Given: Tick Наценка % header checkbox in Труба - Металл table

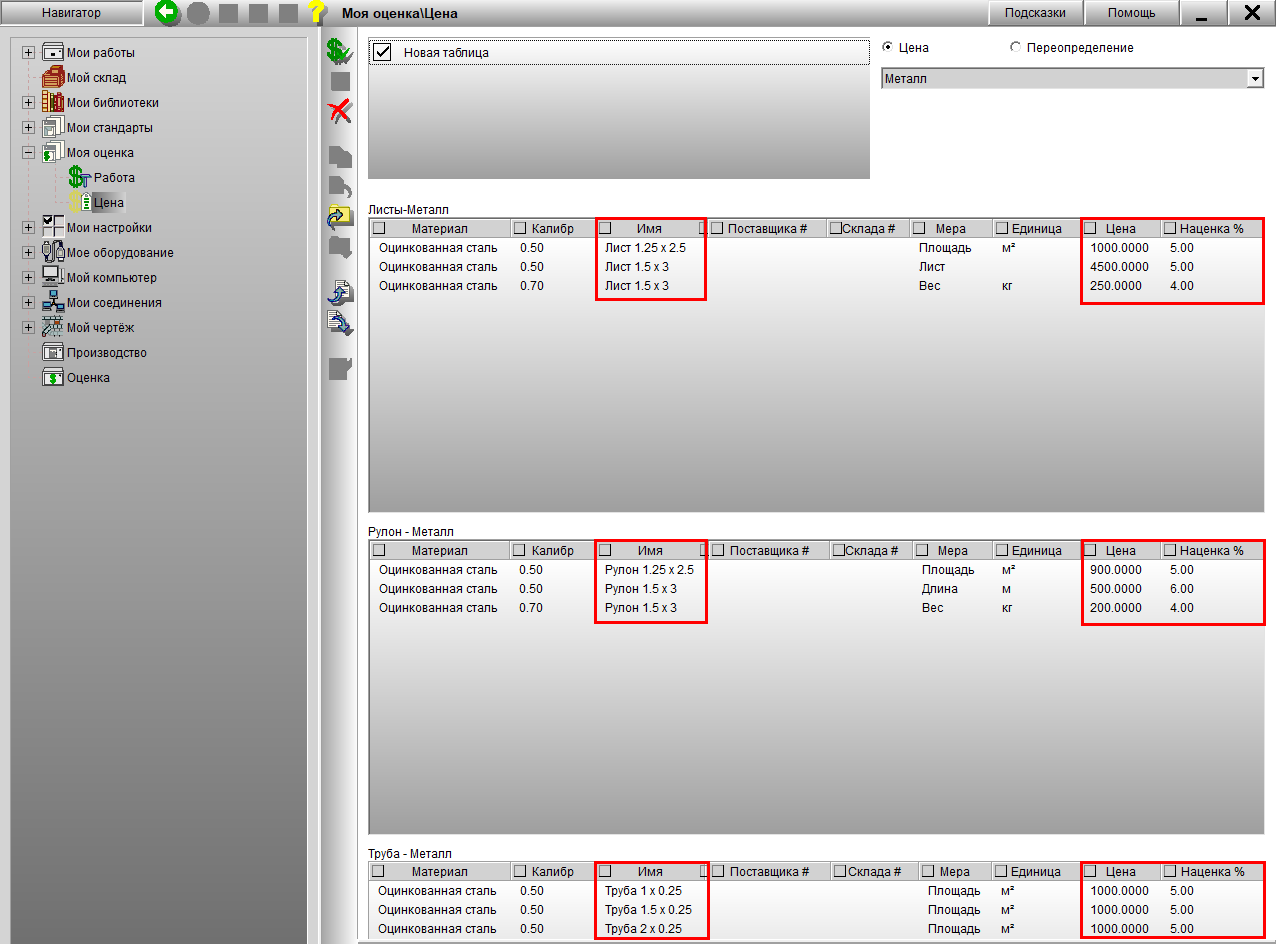Looking at the screenshot, I should 1169,871.
